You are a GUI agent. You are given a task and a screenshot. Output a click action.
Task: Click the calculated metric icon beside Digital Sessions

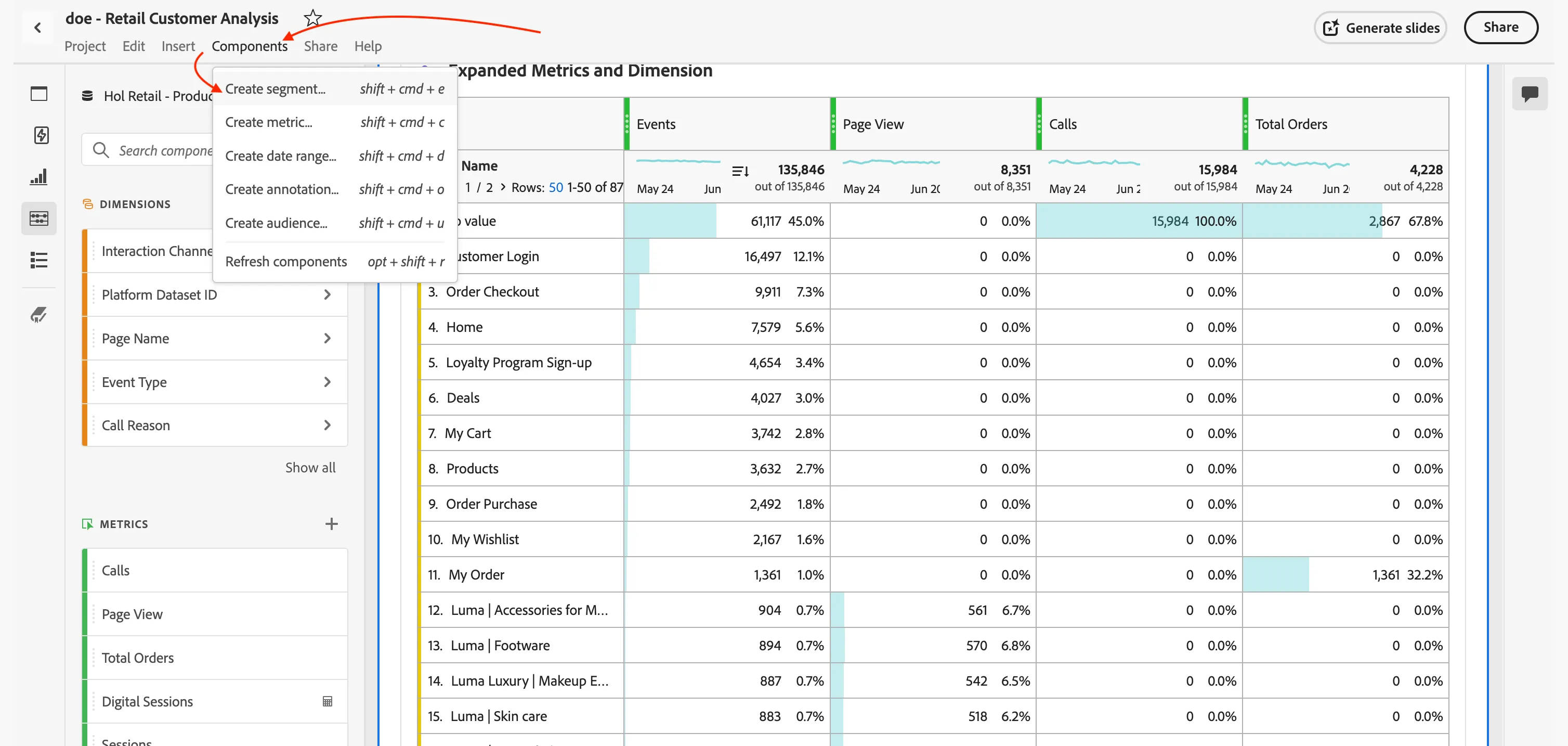click(x=328, y=702)
